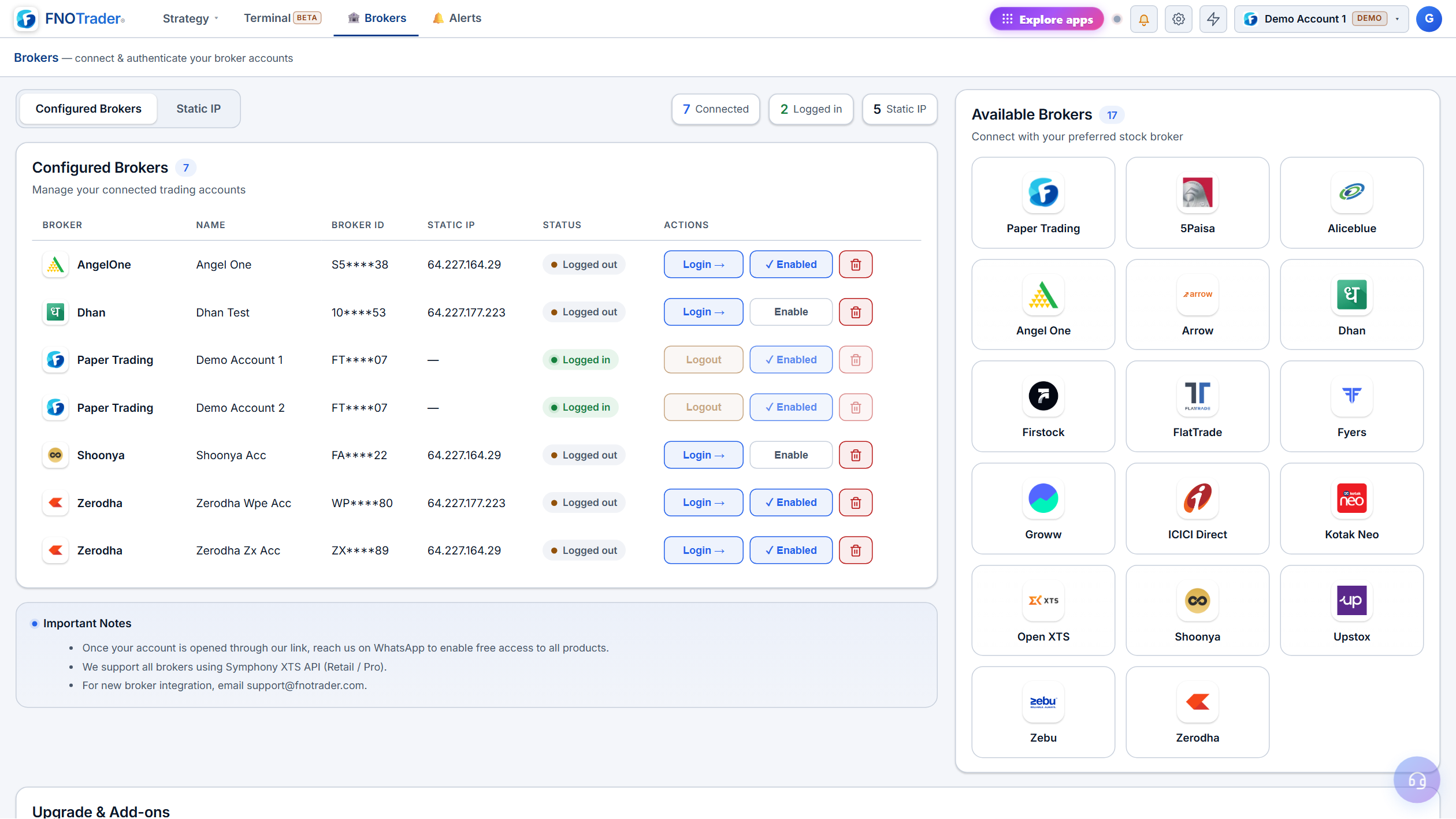Select the Groww broker card
The image size is (1456, 819).
point(1043,509)
